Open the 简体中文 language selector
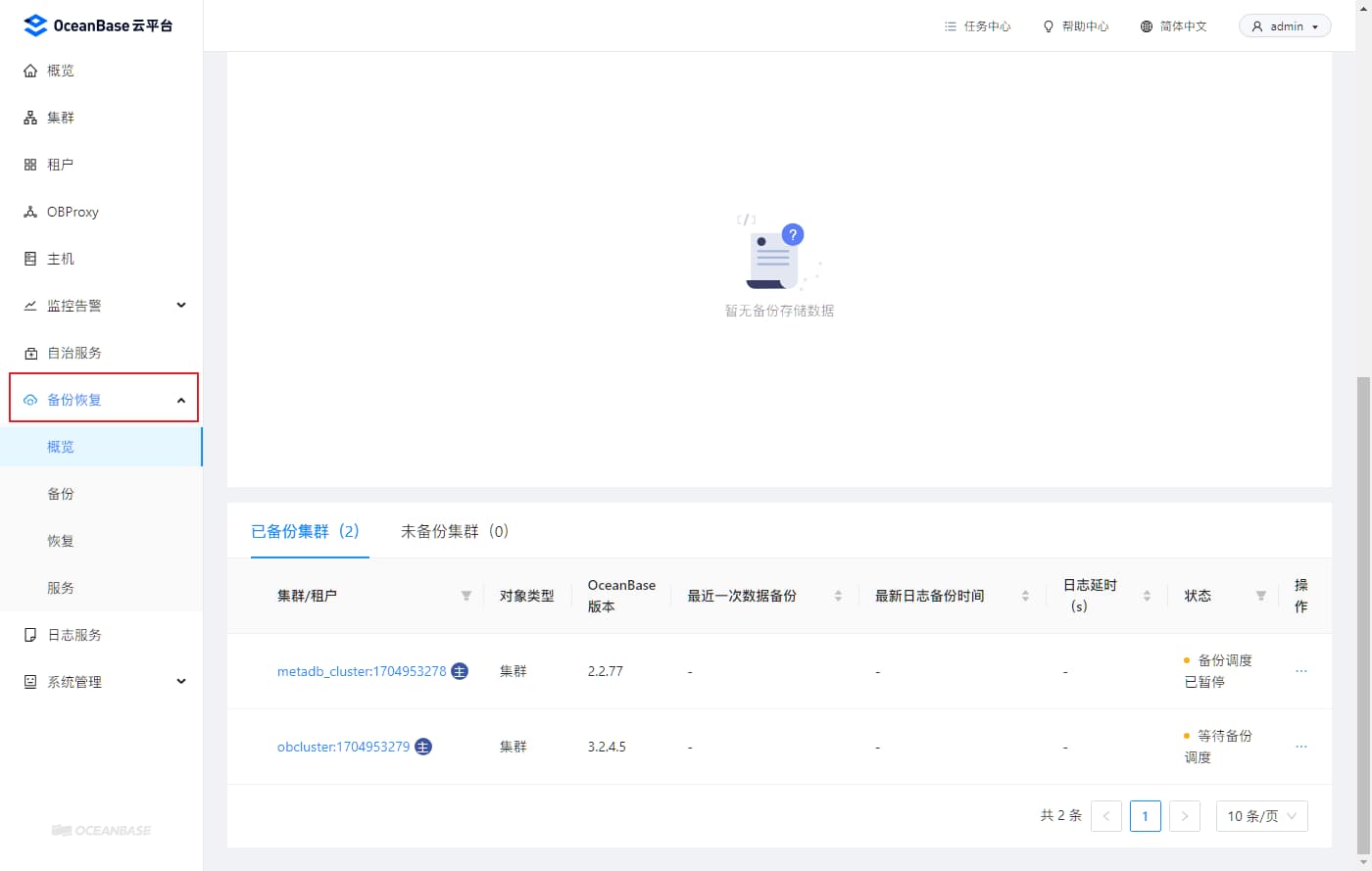 [x=1174, y=26]
